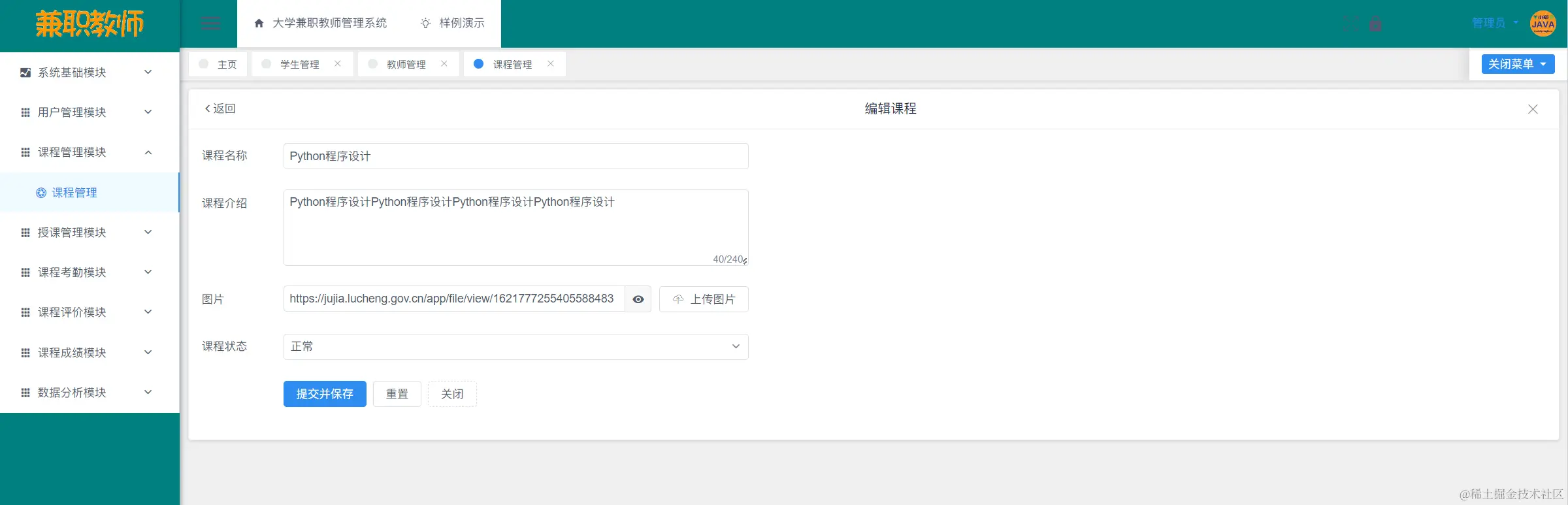Screen dimensions: 1568x505
Task: Open the 关闭菜单 dropdown button
Action: (1518, 64)
